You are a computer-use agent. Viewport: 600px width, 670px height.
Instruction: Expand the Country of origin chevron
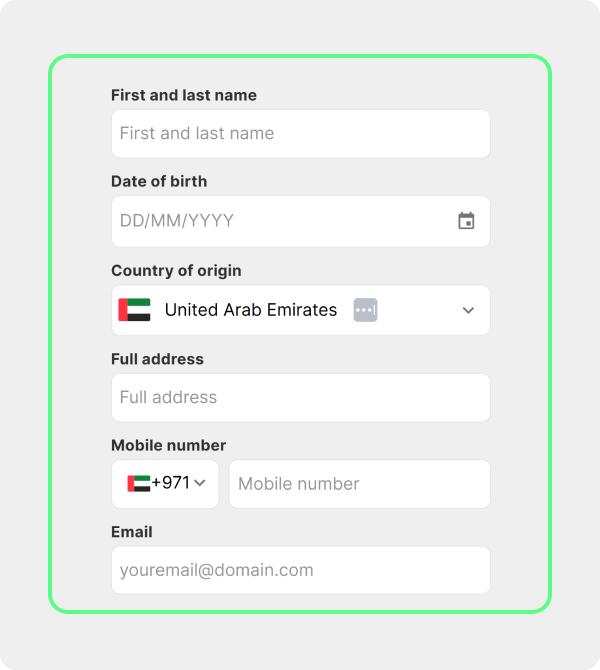tap(468, 310)
